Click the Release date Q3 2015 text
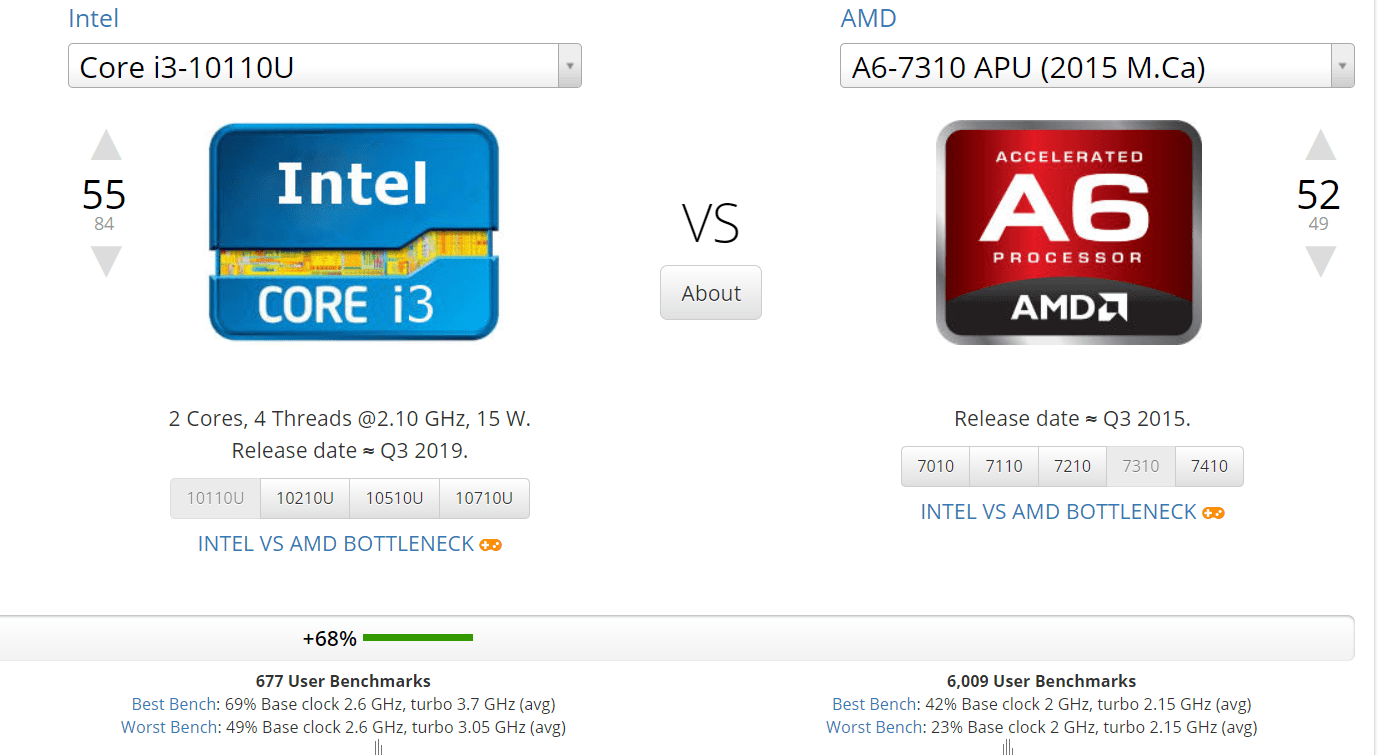Image resolution: width=1400 pixels, height=755 pixels. [x=1072, y=419]
